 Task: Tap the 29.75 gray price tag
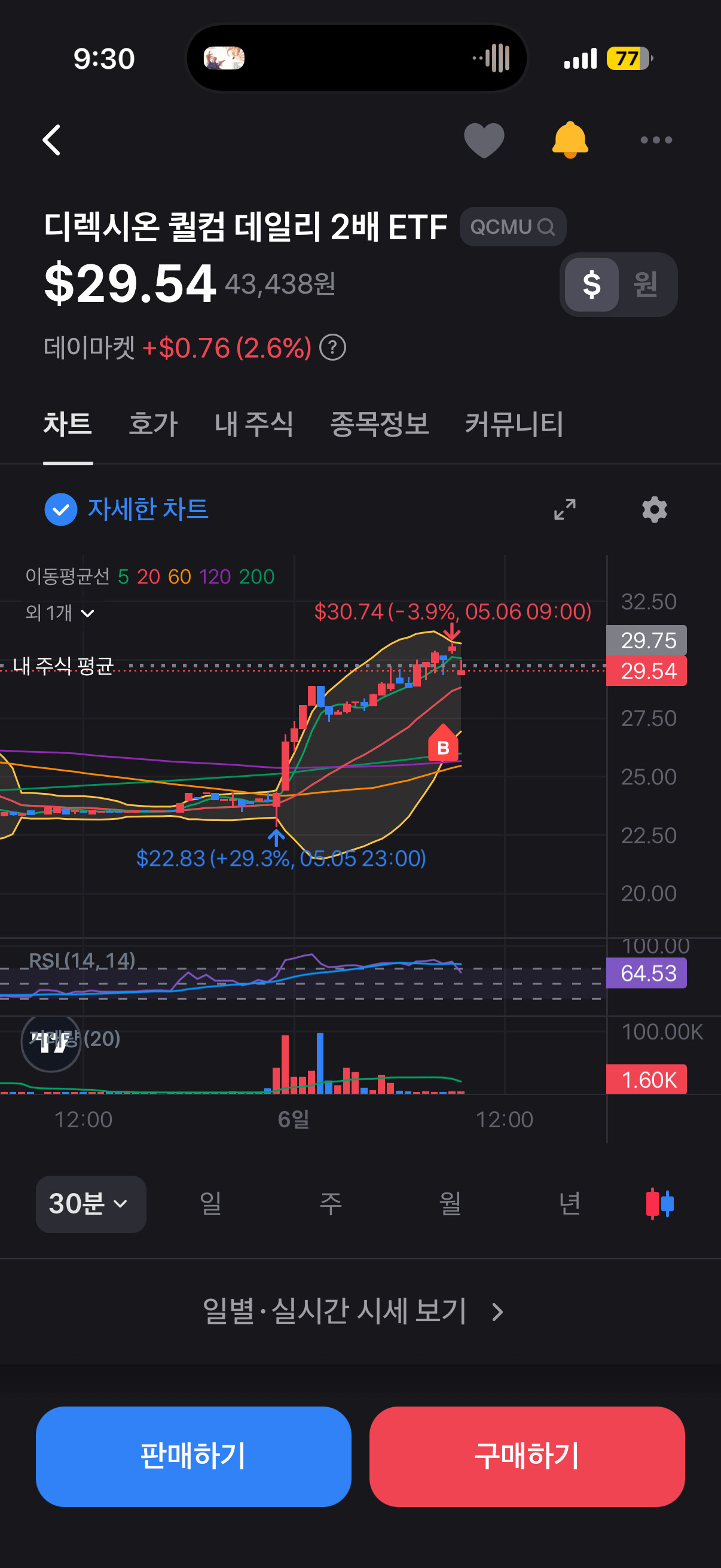(x=647, y=640)
